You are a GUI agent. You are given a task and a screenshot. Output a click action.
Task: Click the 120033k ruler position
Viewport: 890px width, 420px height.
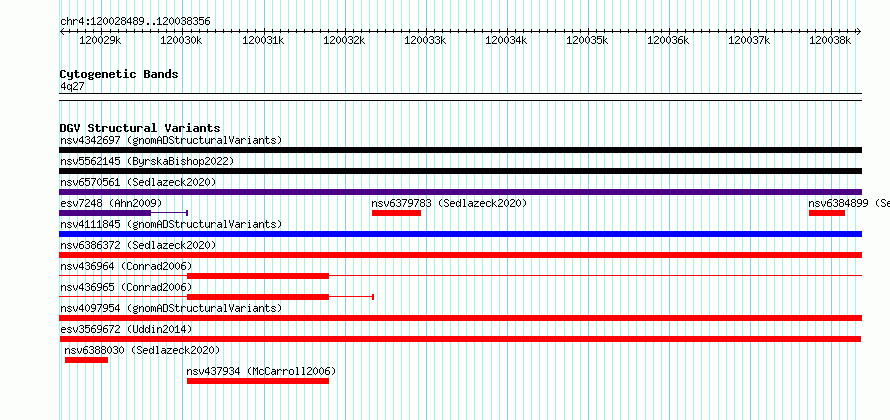[425, 40]
